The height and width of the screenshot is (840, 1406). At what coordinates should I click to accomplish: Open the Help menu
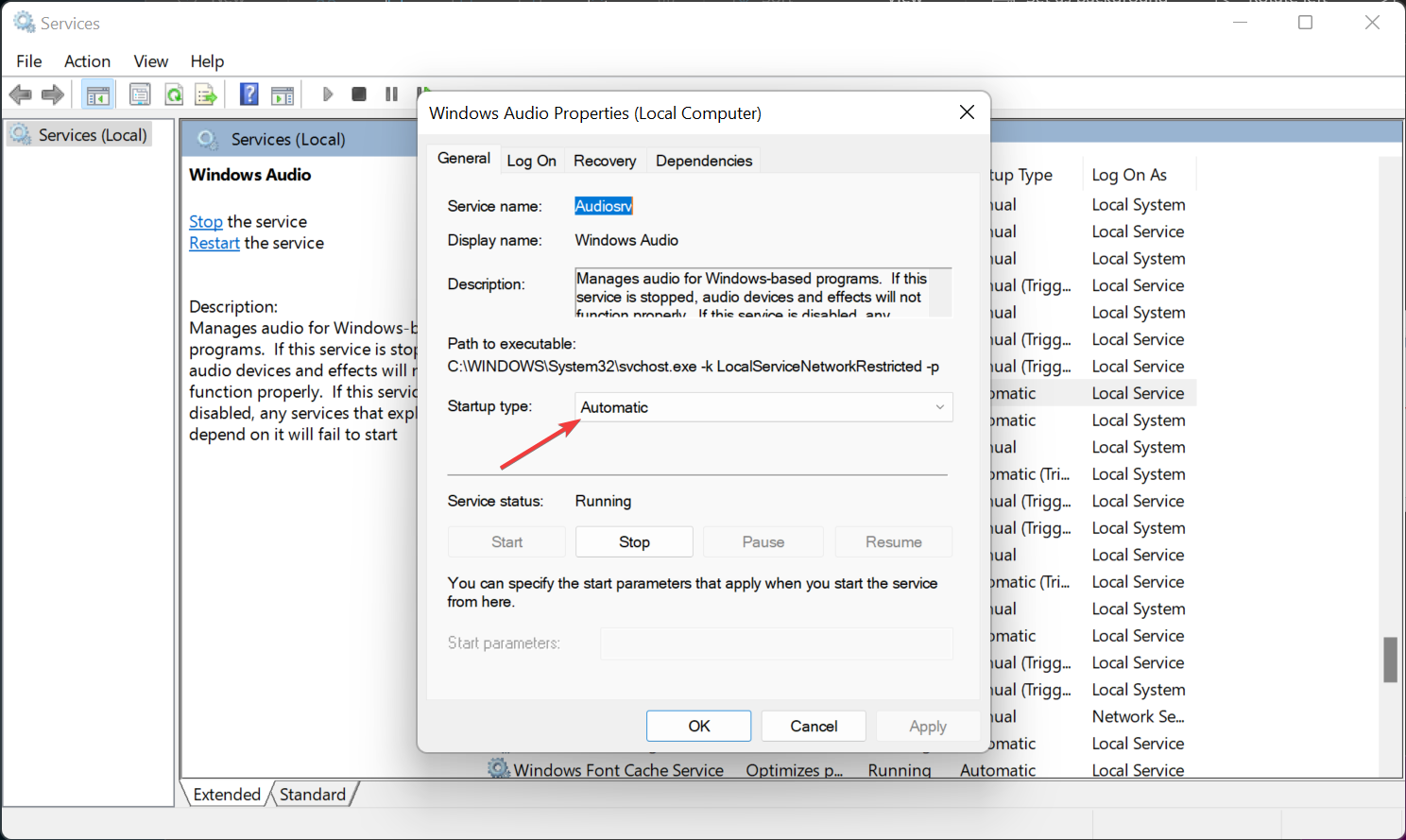click(207, 61)
